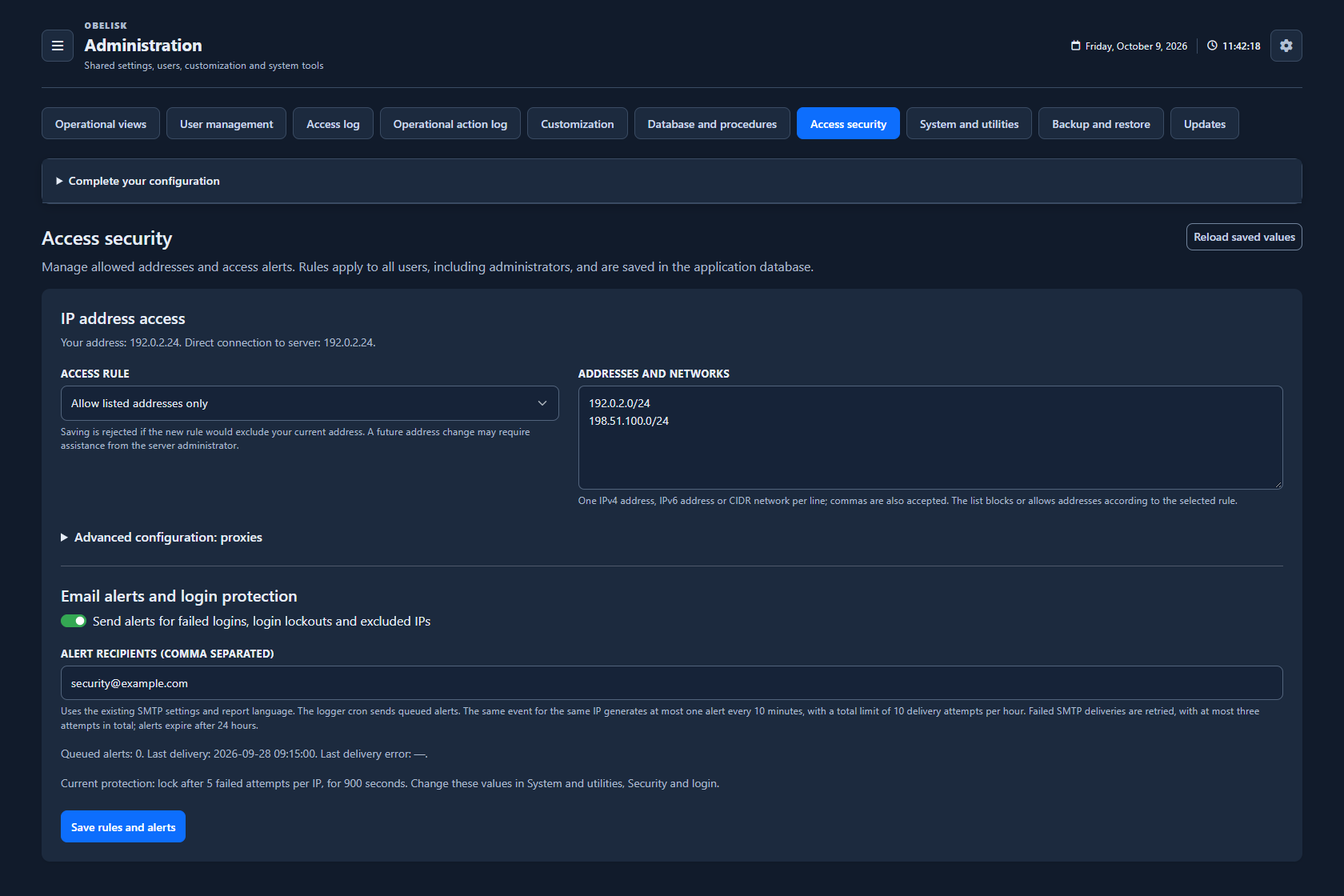Click into the Addresses and networks textarea
This screenshot has width=1344, height=896.
(930, 438)
